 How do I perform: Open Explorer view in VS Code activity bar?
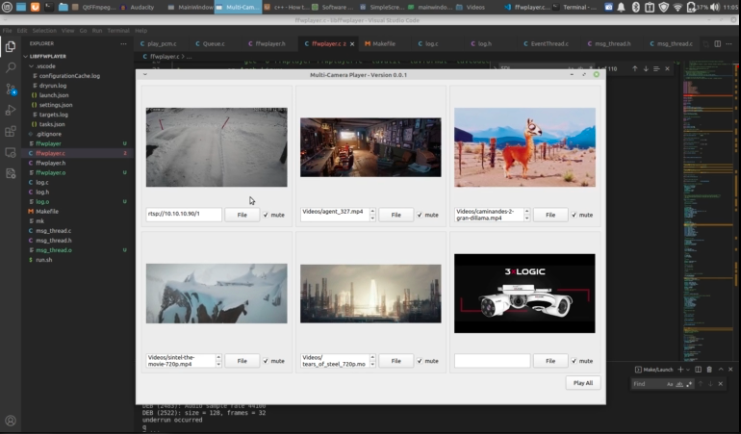(x=10, y=46)
